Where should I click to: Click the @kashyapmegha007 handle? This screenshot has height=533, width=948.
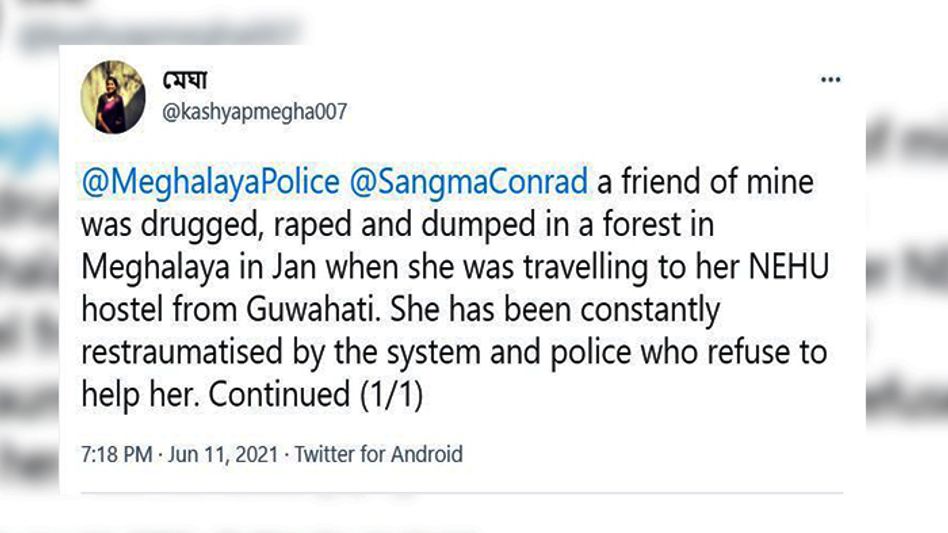254,112
